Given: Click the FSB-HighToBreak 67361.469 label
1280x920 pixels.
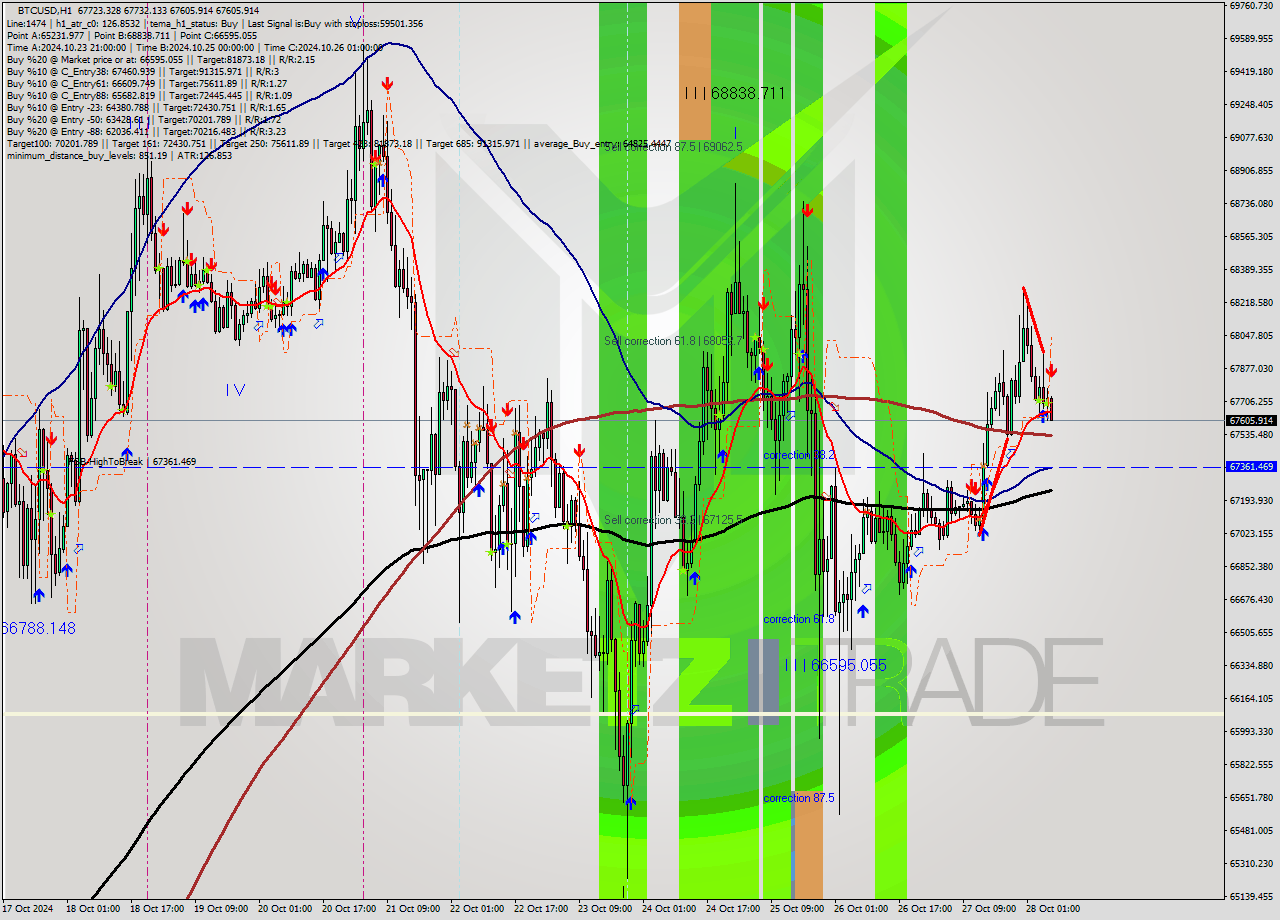Looking at the screenshot, I should click(131, 462).
